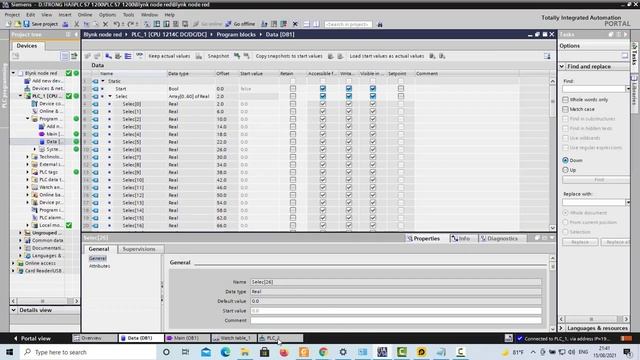Click Copy snapshots to start values
This screenshot has height=360, width=640.
(x=289, y=56)
